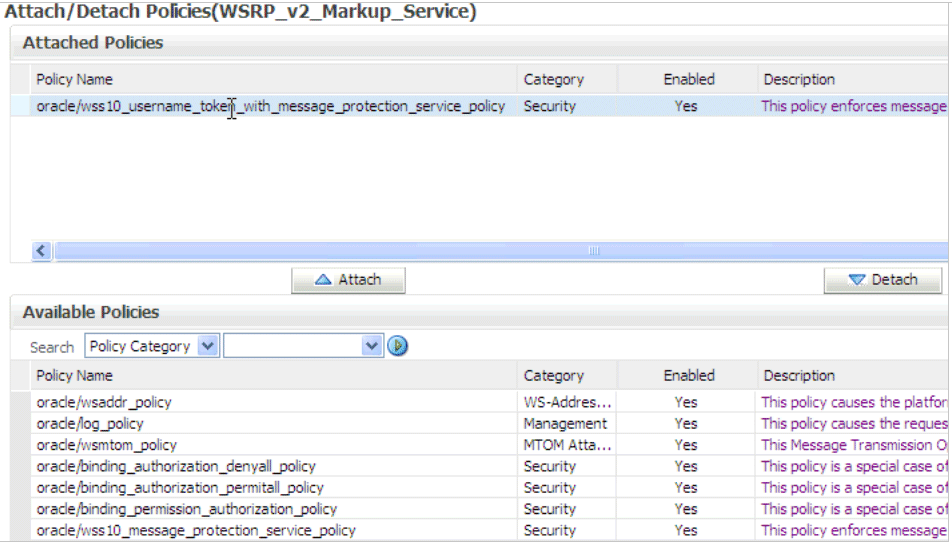Click the Description header in Available Policies
952x542 pixels.
[x=853, y=375]
